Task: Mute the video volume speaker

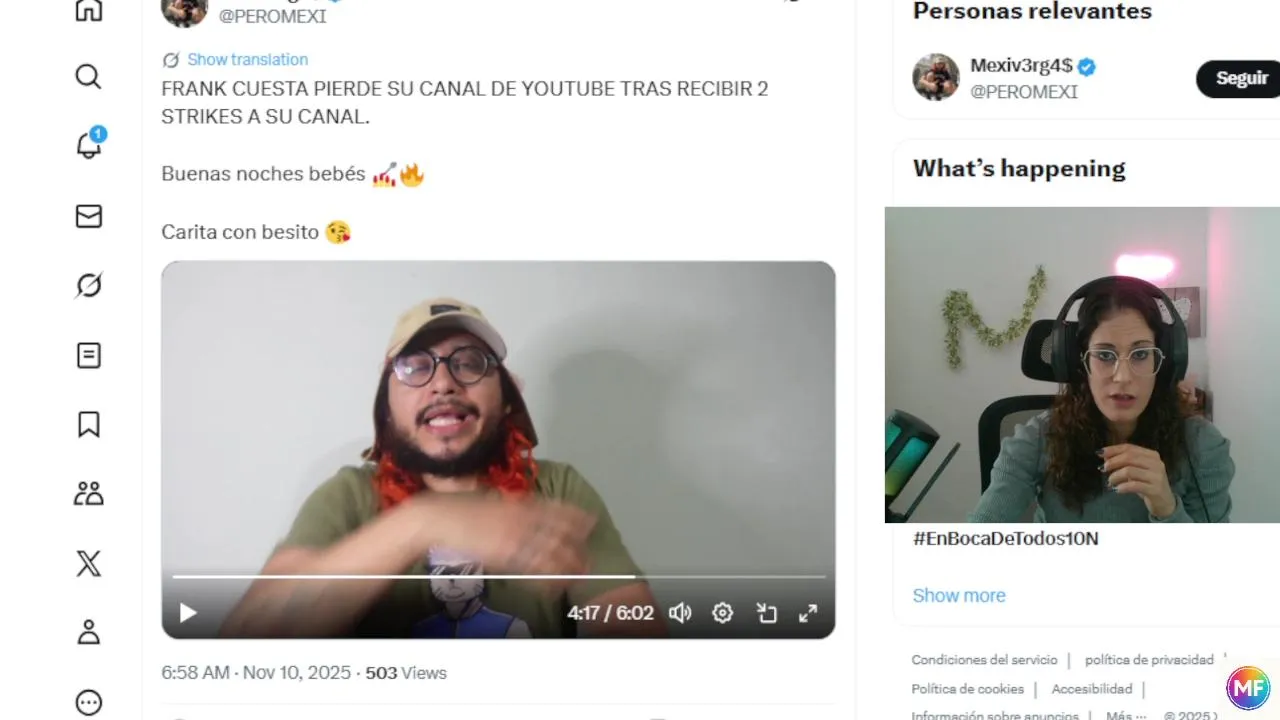Action: click(680, 613)
